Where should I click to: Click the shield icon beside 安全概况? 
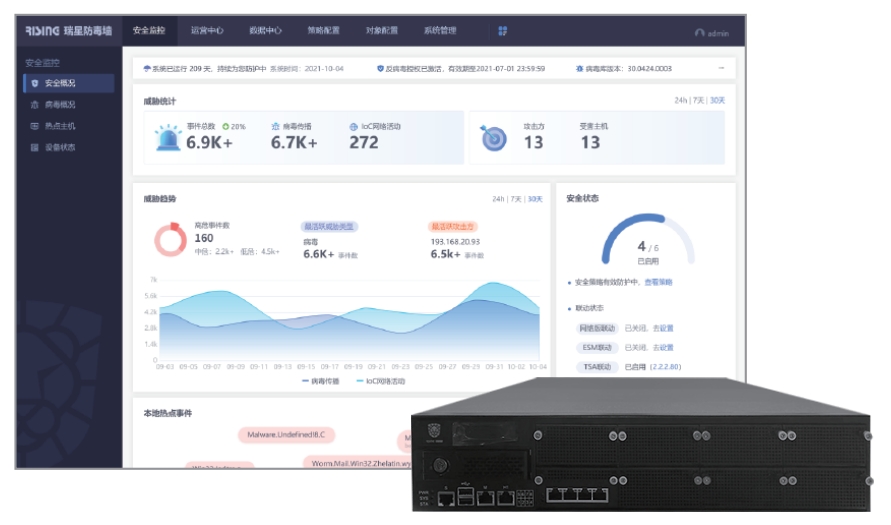(x=35, y=83)
